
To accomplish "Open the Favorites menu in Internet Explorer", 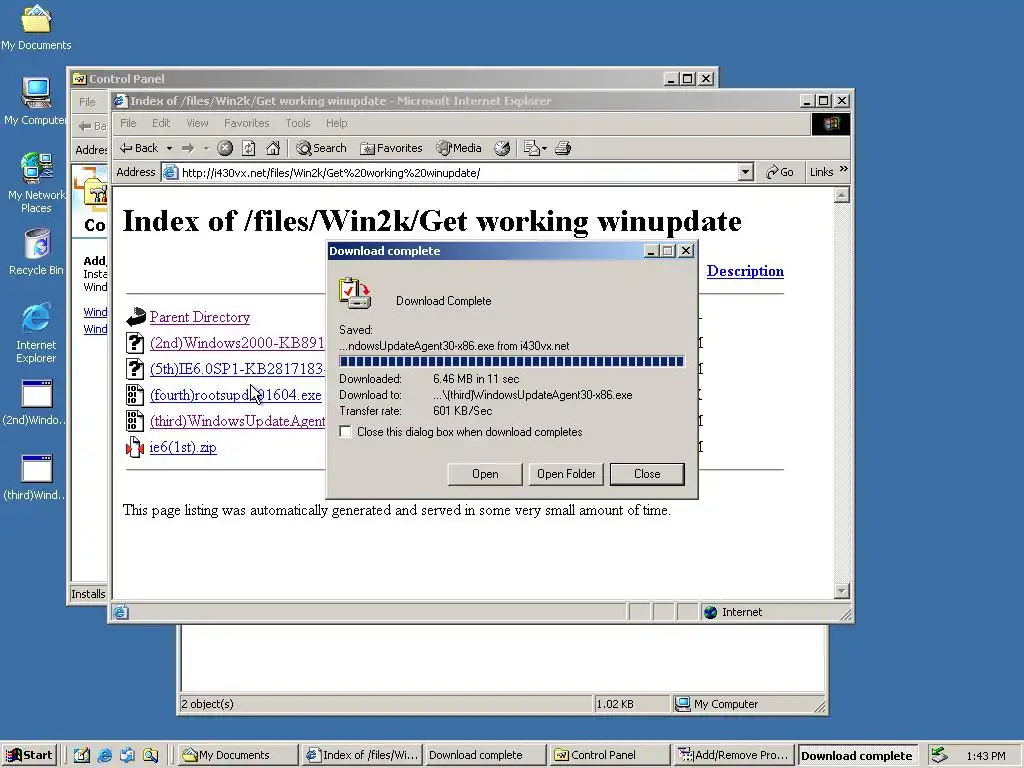I will coord(246,123).
